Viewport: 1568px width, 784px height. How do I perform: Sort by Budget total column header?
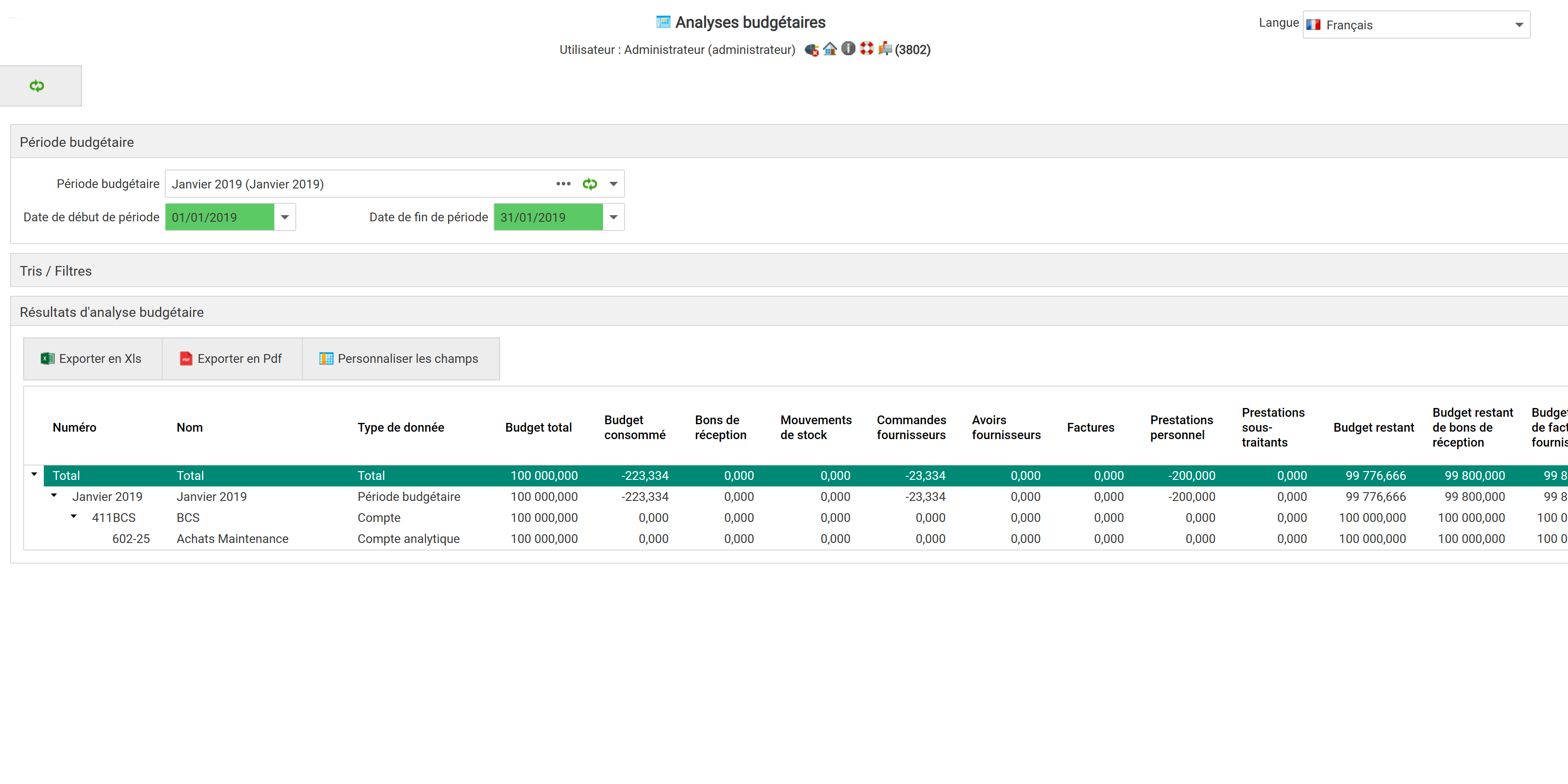(538, 427)
